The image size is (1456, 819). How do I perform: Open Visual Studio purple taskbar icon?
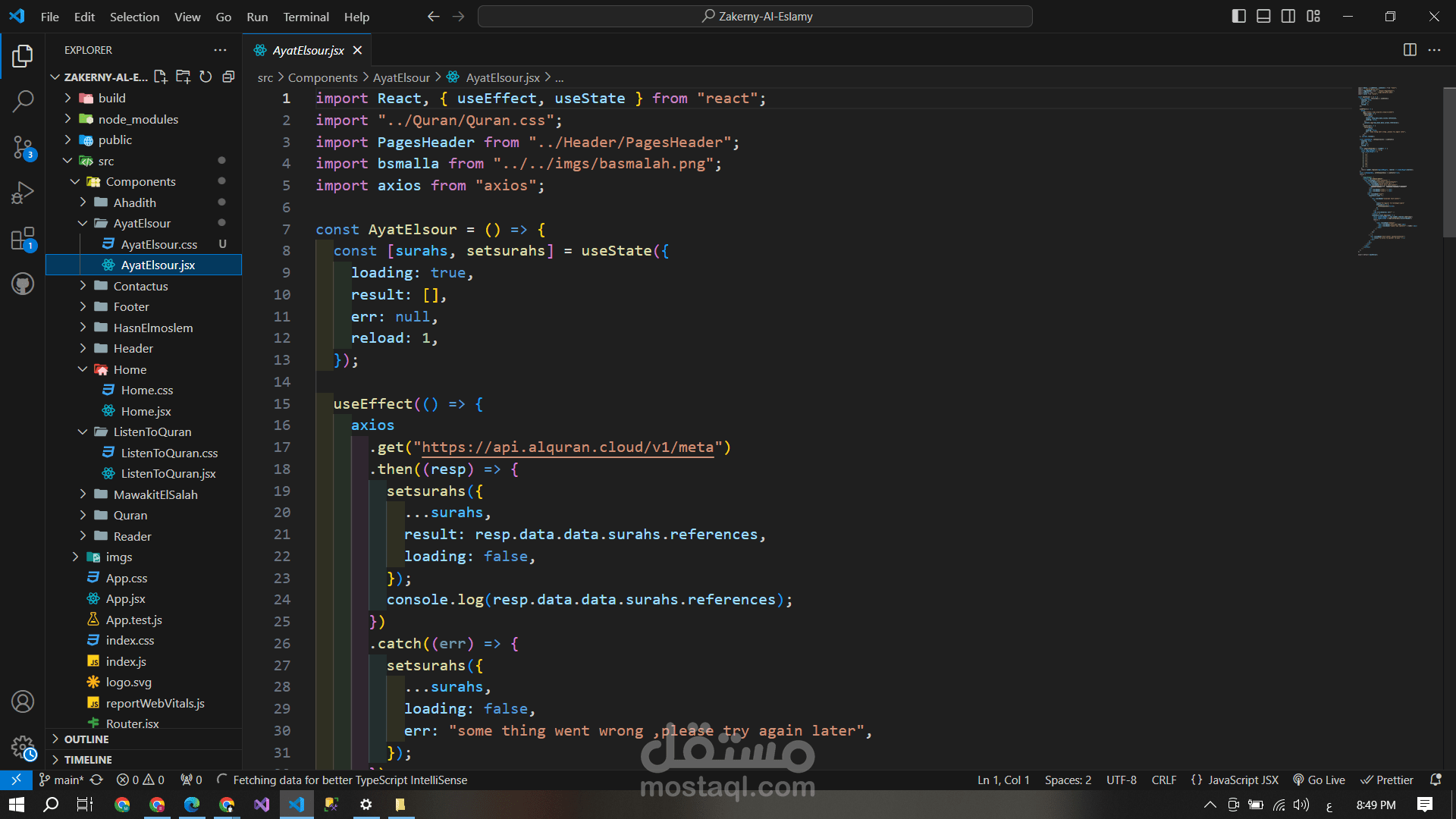pyautogui.click(x=262, y=805)
